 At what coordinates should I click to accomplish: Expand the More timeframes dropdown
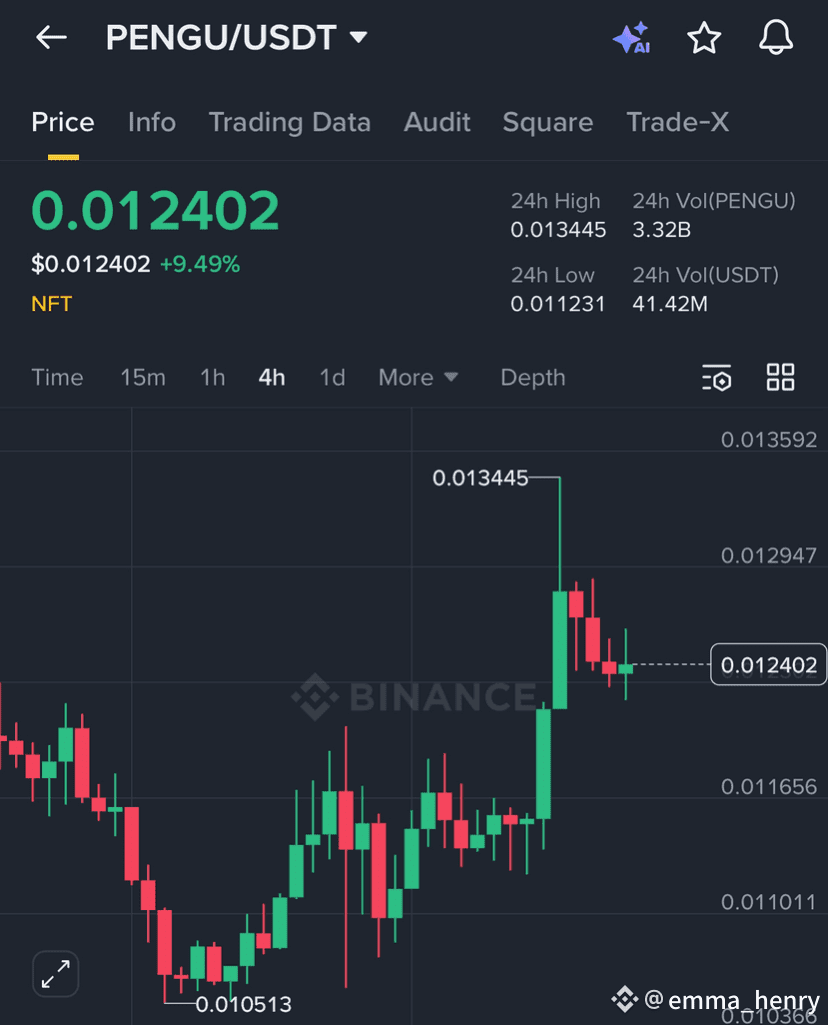(x=418, y=377)
